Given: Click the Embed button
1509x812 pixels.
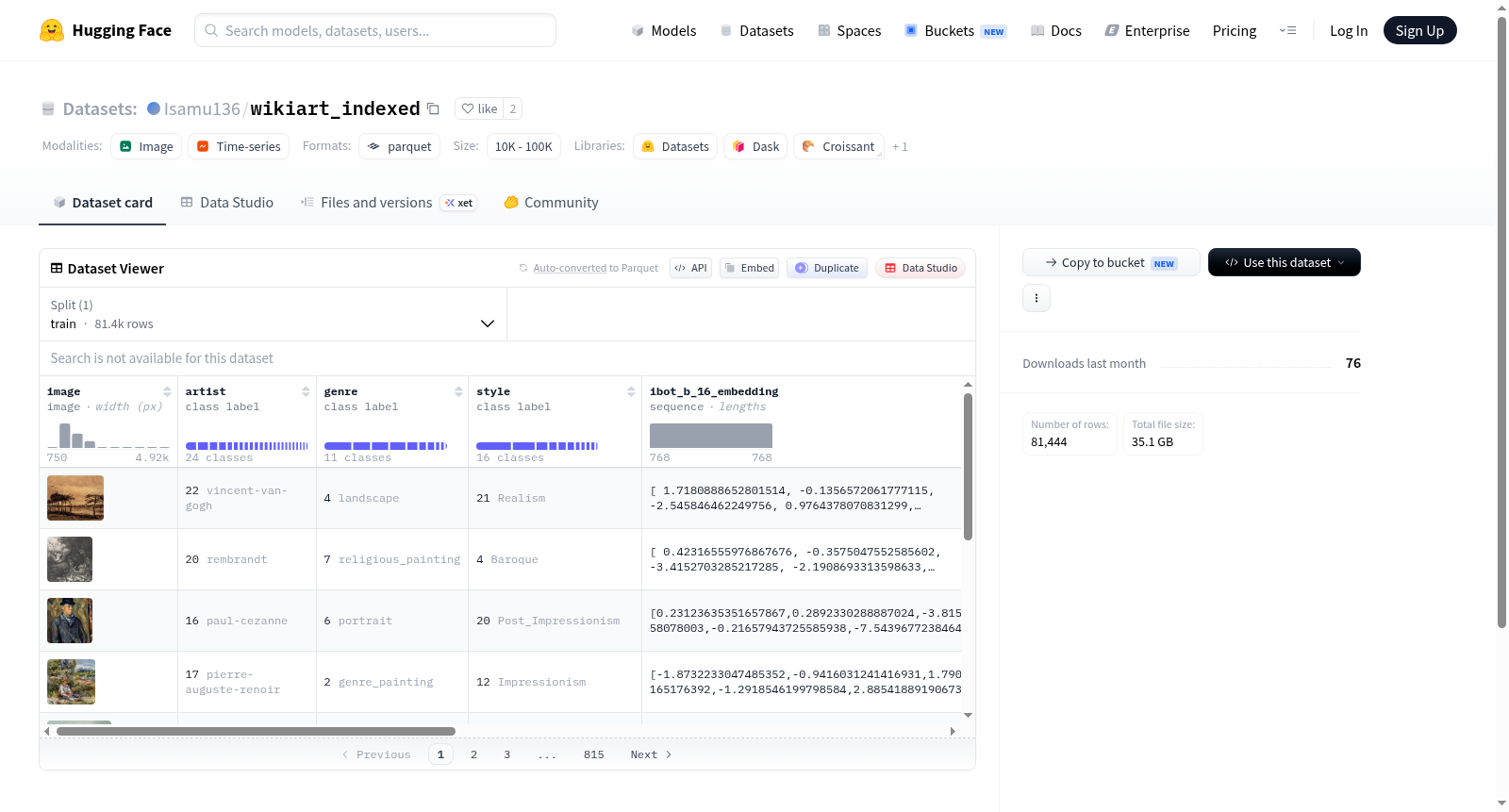Looking at the screenshot, I should [x=748, y=268].
